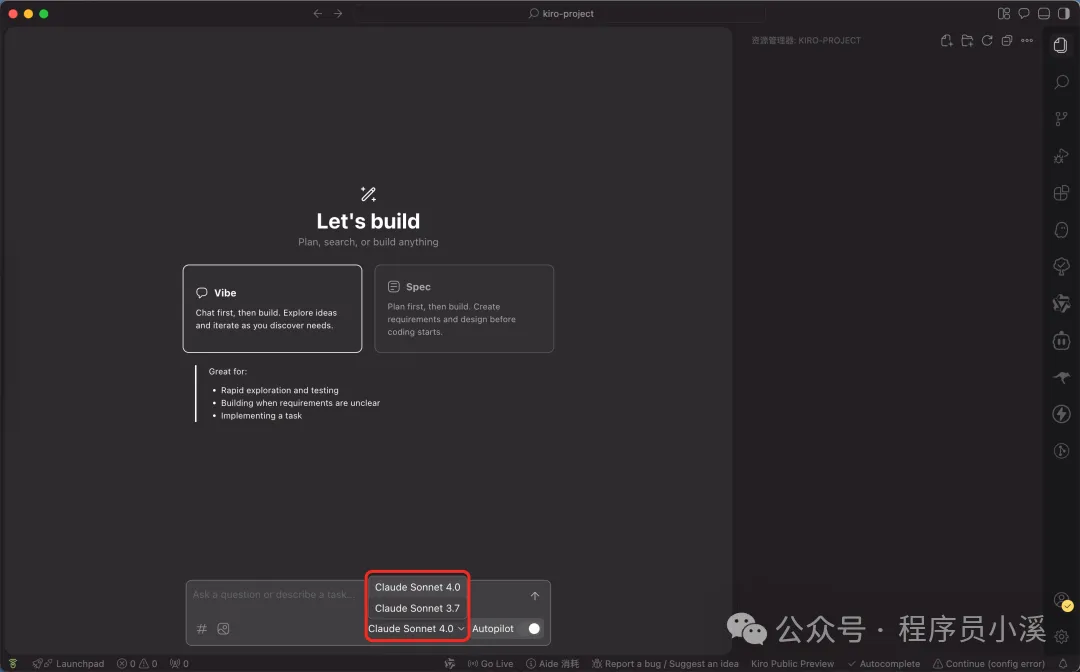Open the Search magnifier in activity bar
Screen dimensions: 1080x672
coord(1061,82)
